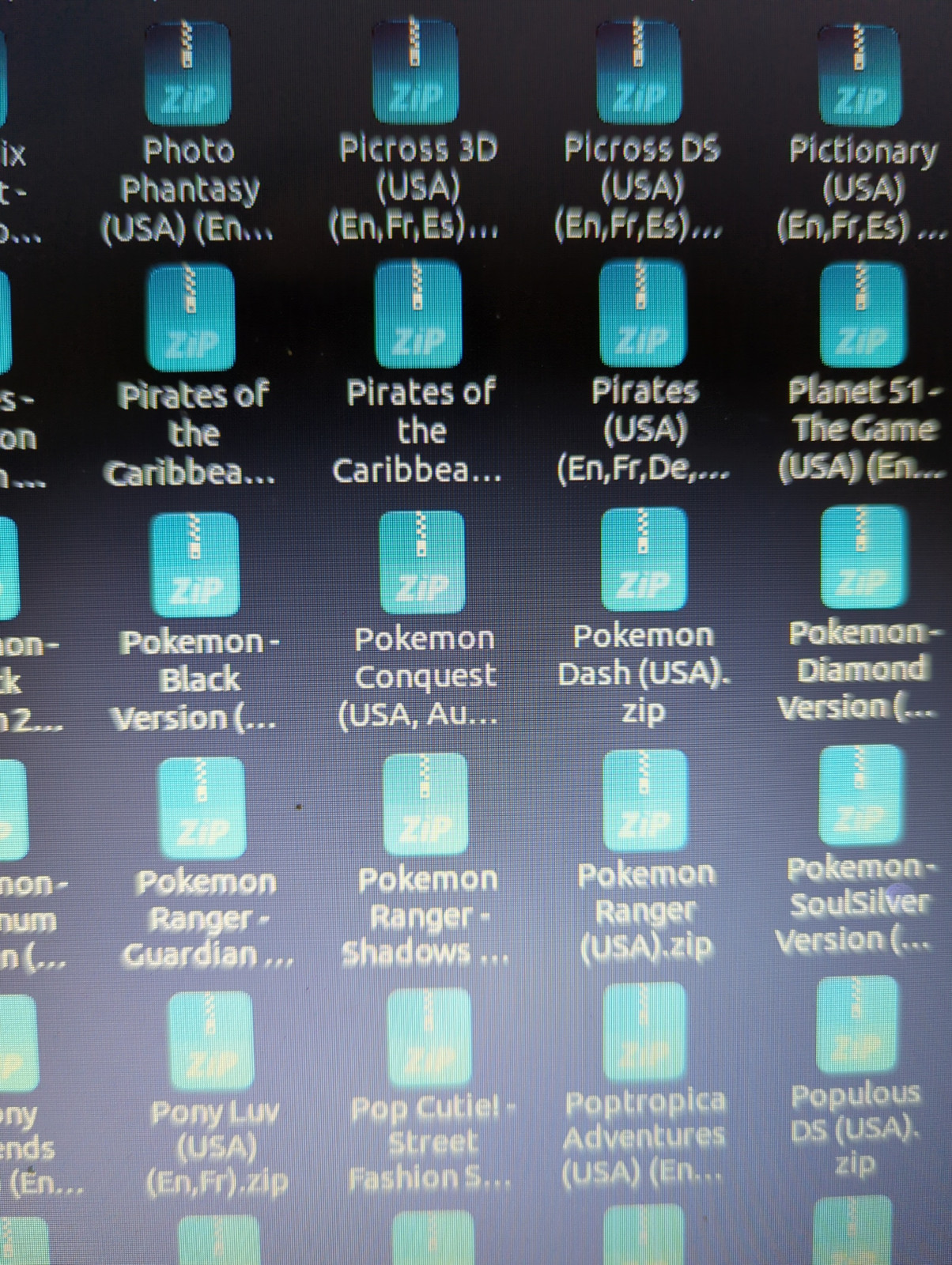This screenshot has width=952, height=1265.
Task: Click the Populous DS (USA).zip icon
Action: (x=856, y=1027)
